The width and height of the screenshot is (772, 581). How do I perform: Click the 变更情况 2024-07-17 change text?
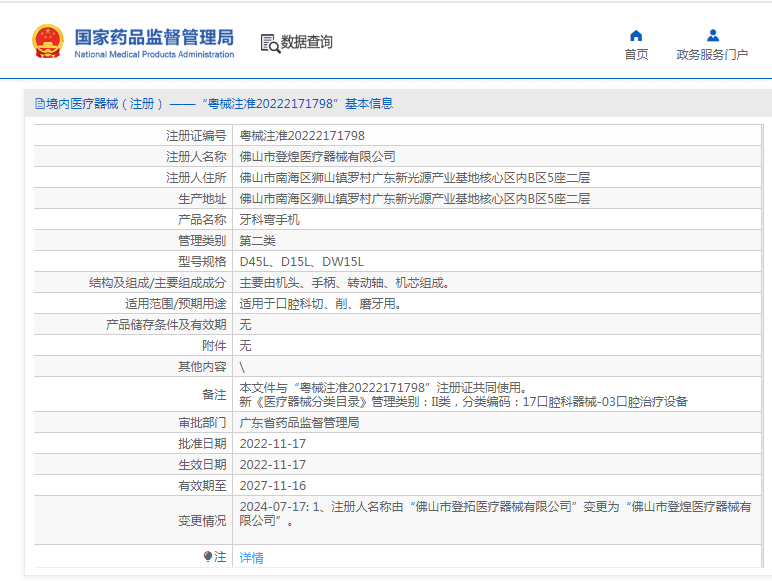pyautogui.click(x=495, y=514)
